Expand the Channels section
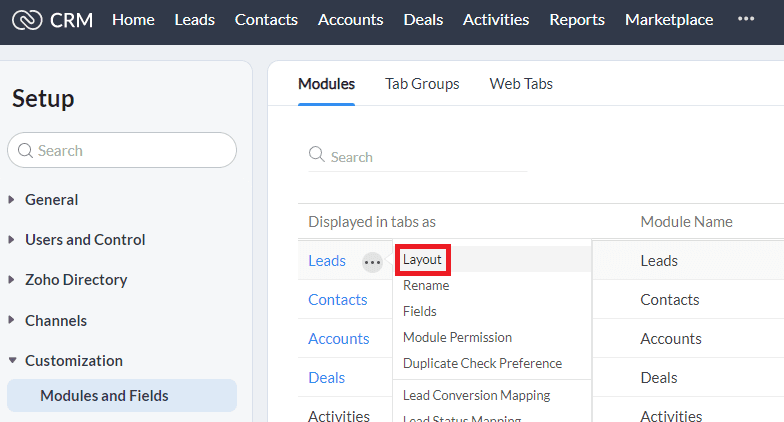Screen dimensions: 784x422 coord(55,321)
